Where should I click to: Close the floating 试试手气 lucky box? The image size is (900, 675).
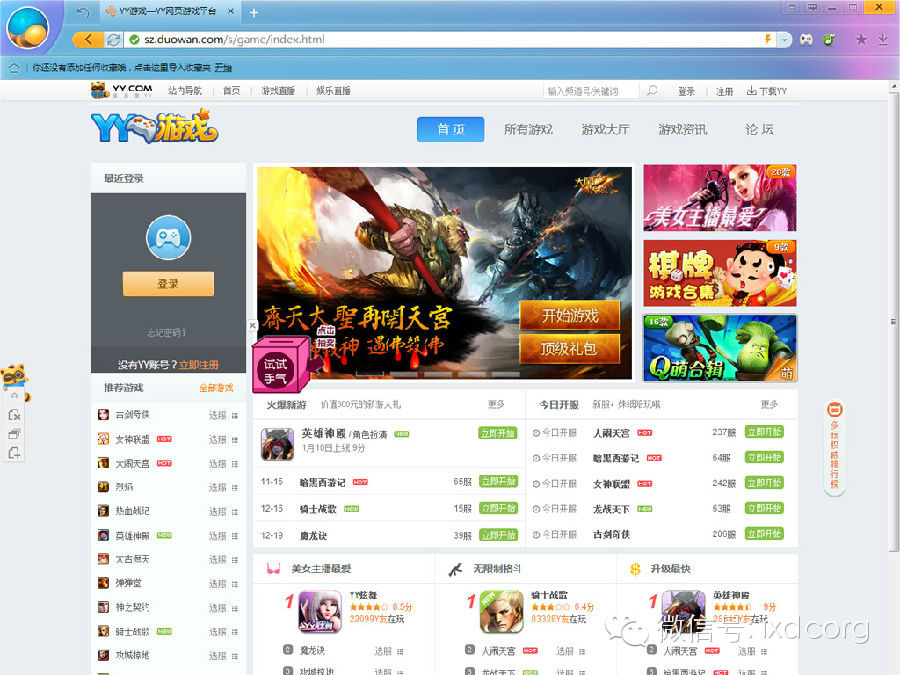(x=253, y=325)
